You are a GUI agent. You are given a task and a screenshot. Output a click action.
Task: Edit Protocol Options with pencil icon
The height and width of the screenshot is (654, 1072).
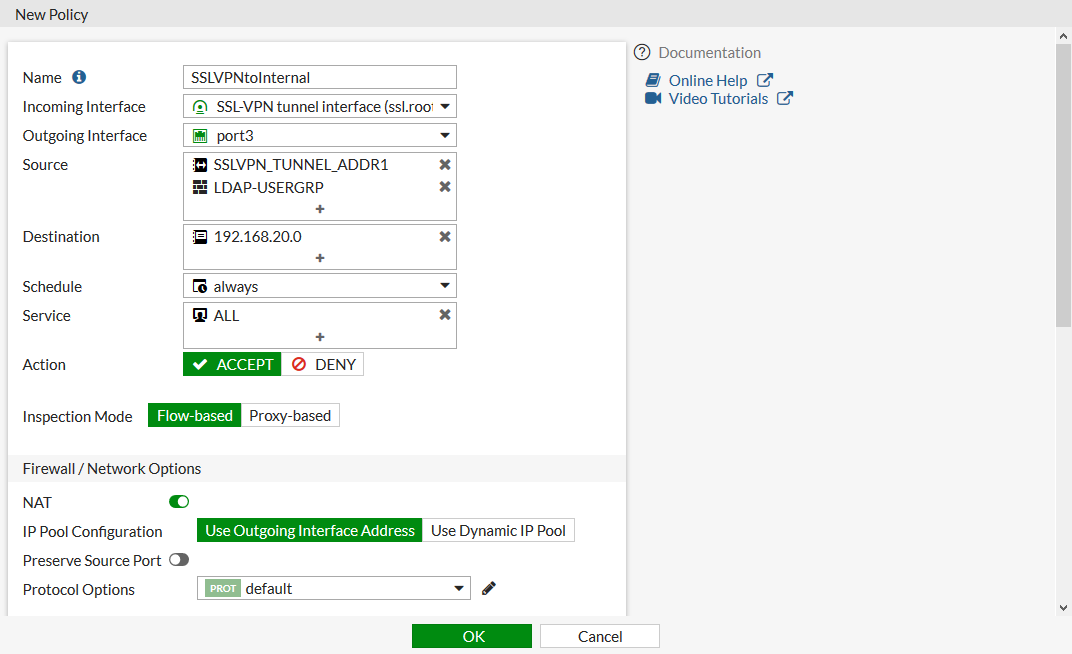click(x=489, y=589)
